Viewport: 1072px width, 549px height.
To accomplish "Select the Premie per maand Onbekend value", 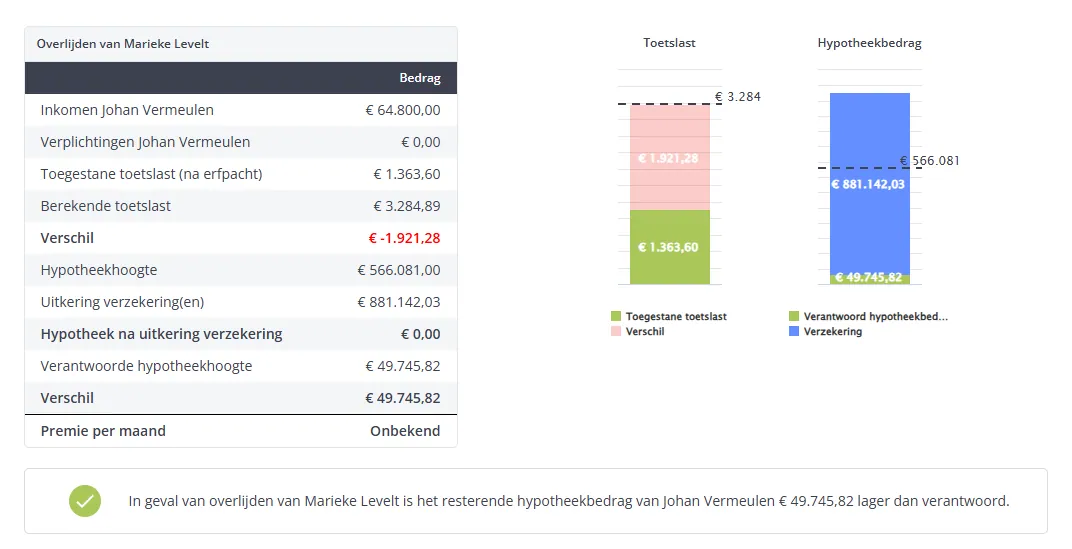I will click(405, 431).
